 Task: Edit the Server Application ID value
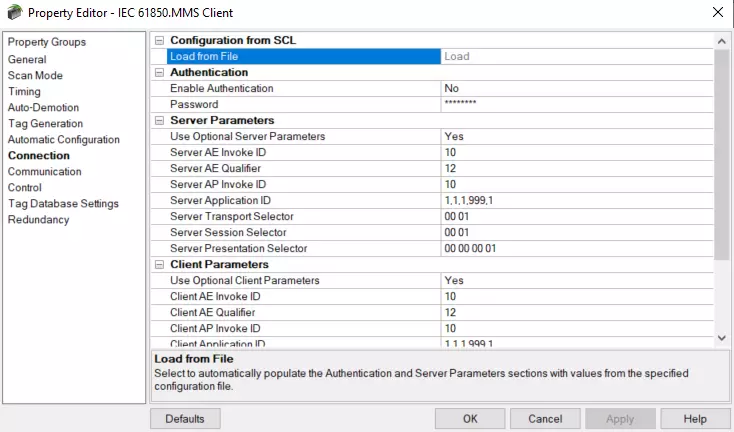(x=577, y=200)
